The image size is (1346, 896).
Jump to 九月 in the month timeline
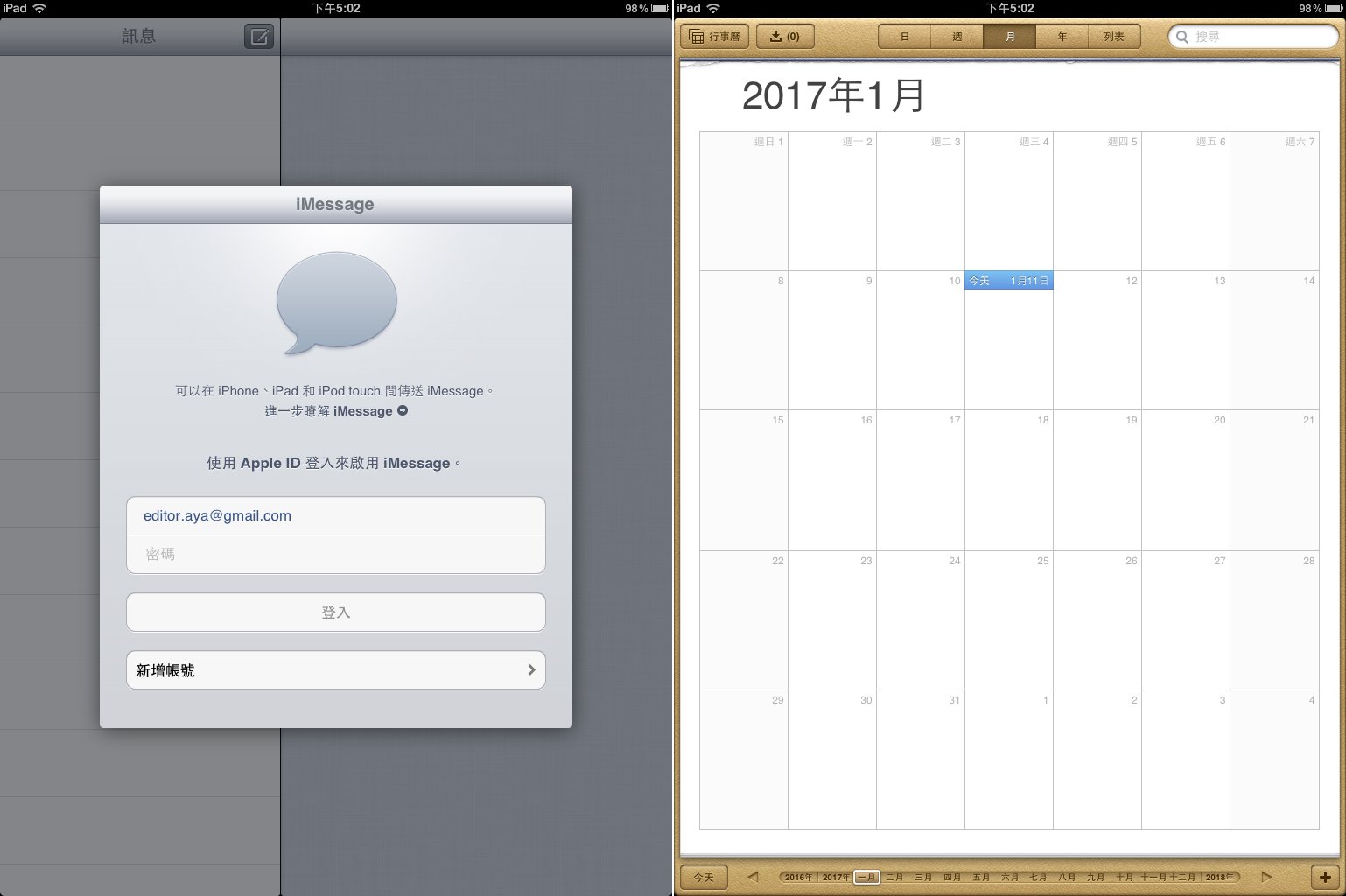coord(1096,877)
